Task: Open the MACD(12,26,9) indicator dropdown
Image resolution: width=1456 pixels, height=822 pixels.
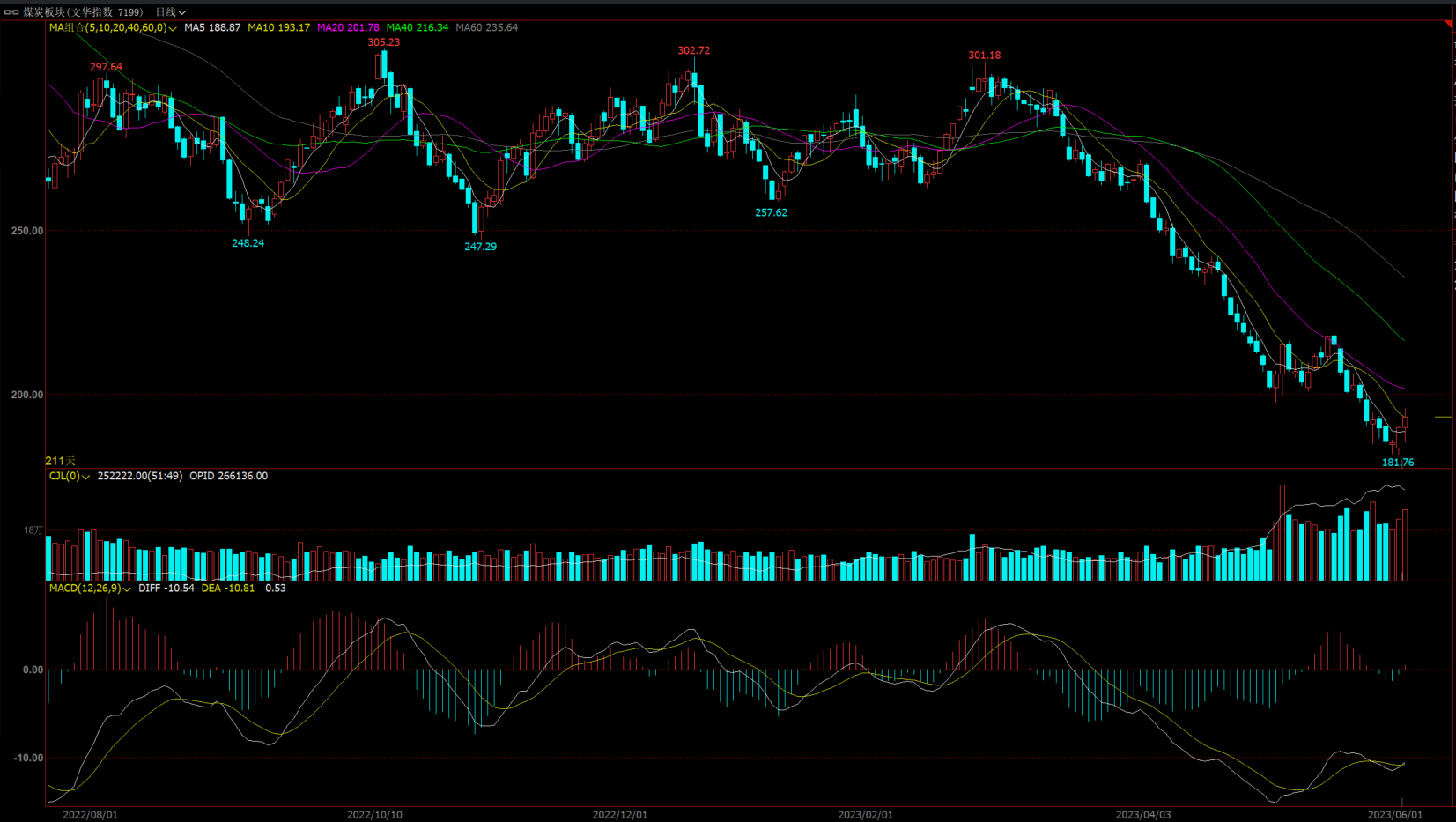Action: click(90, 588)
